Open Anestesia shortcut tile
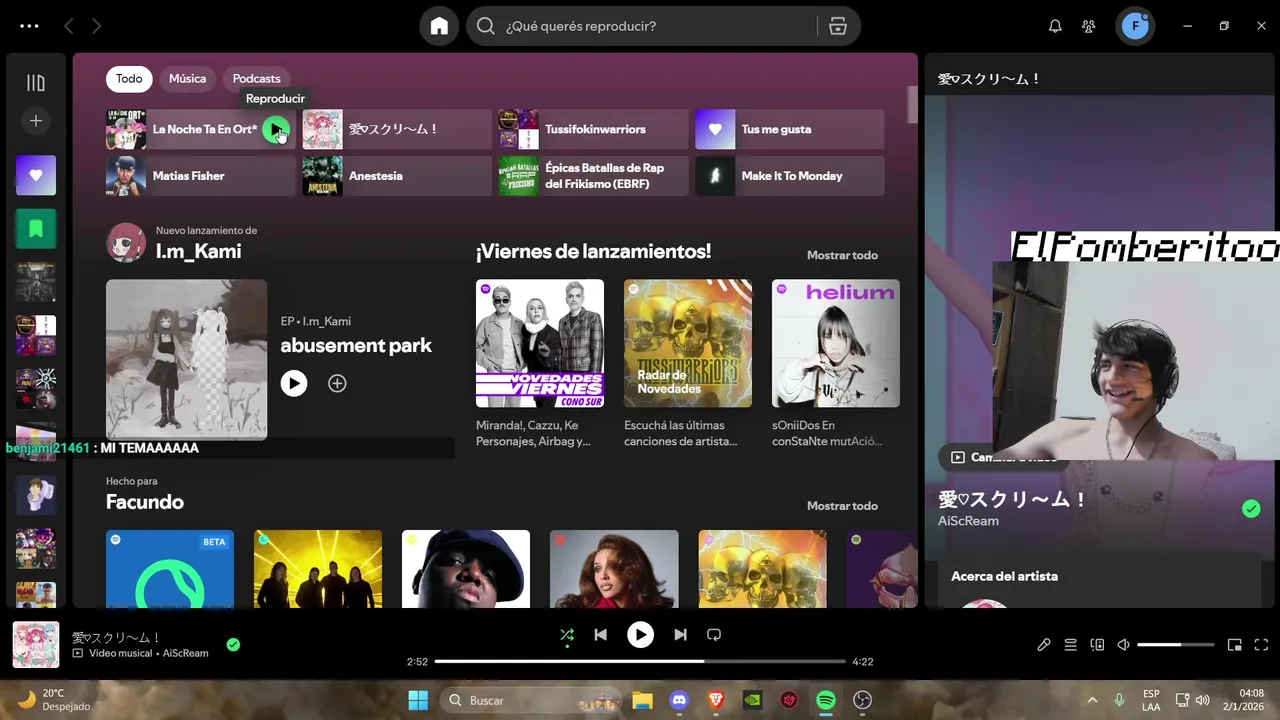 pos(397,176)
